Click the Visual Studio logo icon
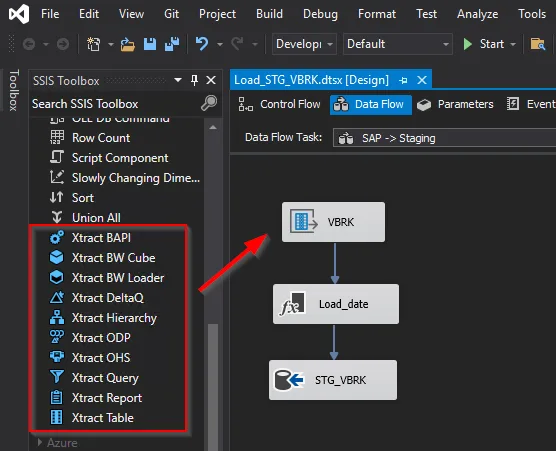 [x=19, y=14]
